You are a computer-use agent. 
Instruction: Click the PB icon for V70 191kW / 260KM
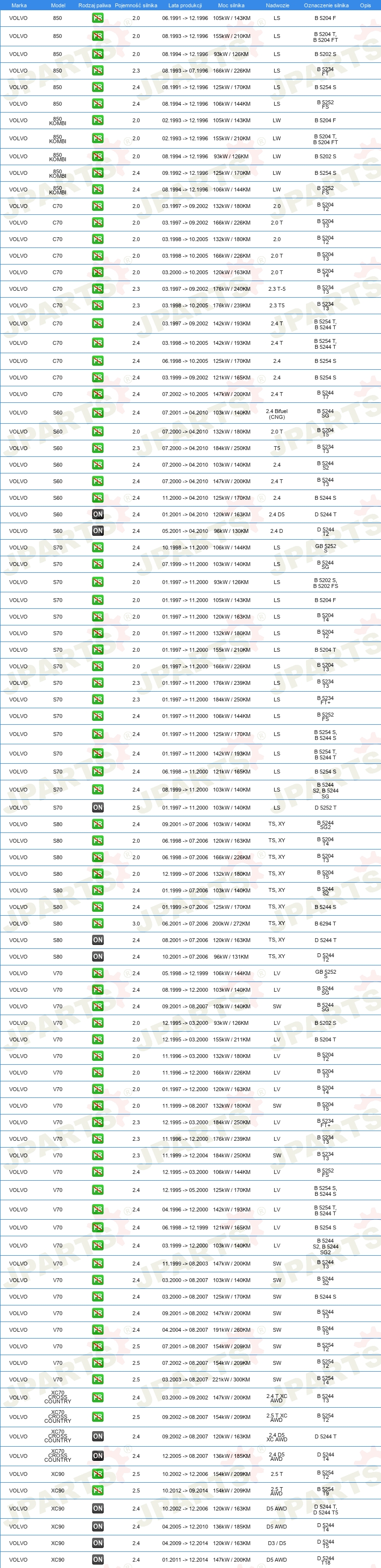[97, 1330]
